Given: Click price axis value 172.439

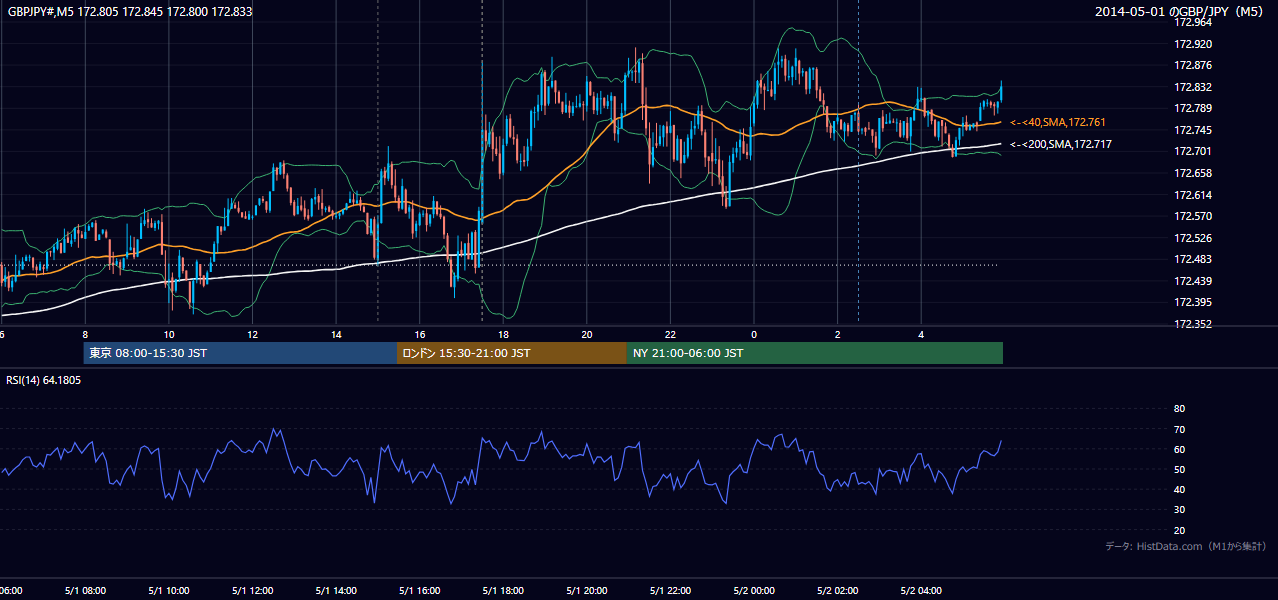Looking at the screenshot, I should pyautogui.click(x=1192, y=281).
